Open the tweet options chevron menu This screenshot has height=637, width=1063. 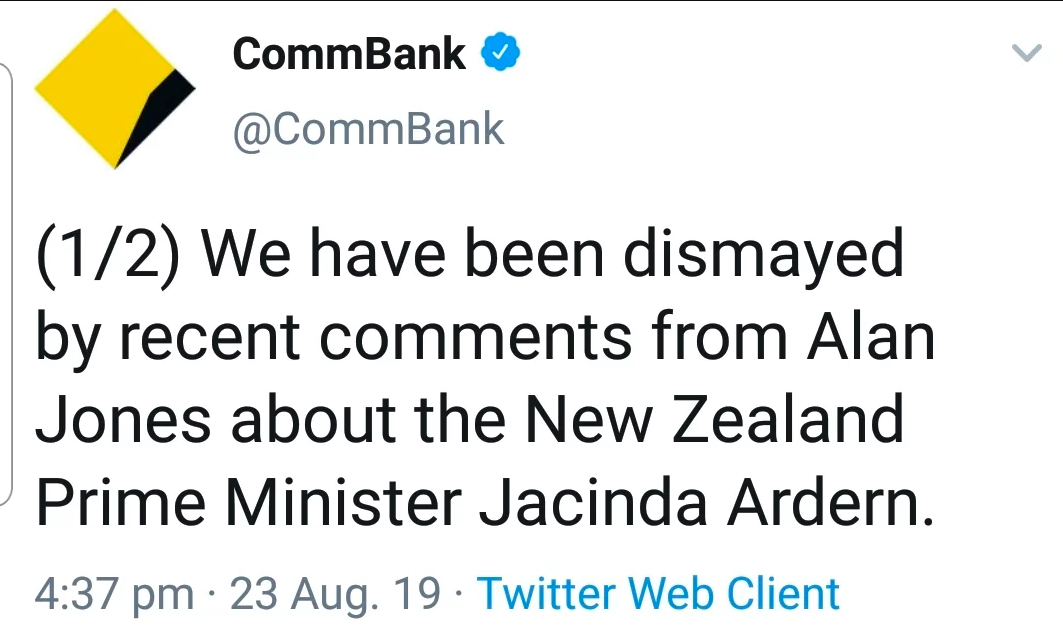[x=1028, y=54]
